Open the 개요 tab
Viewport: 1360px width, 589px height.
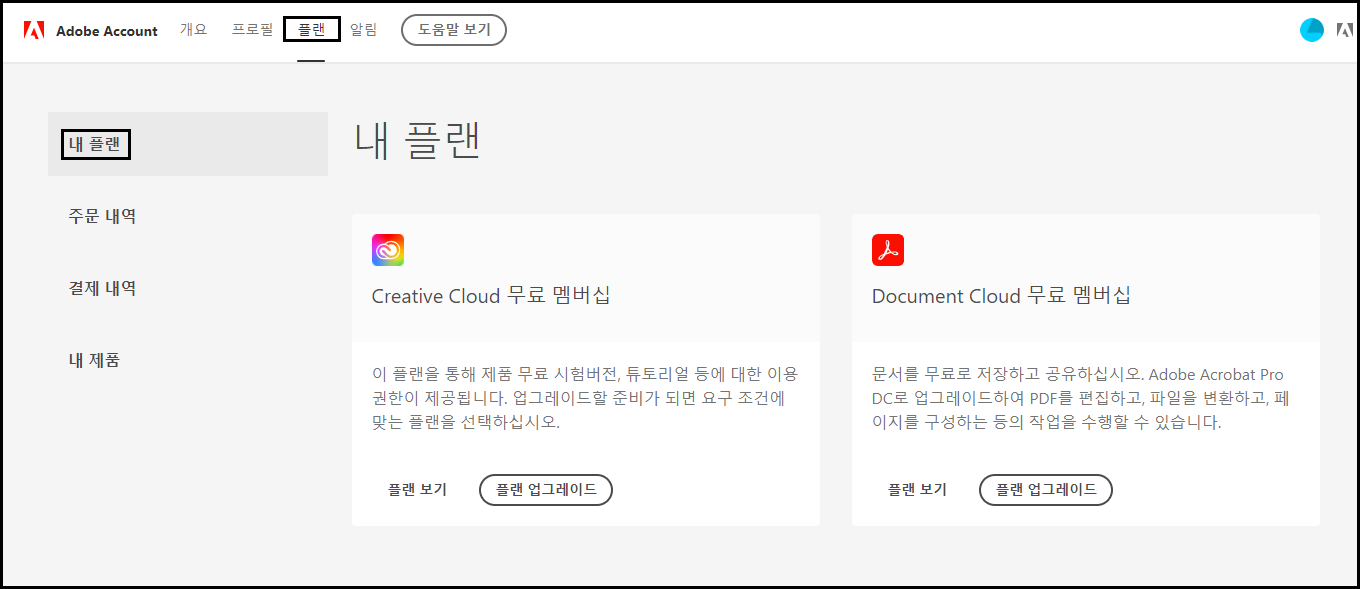[193, 30]
